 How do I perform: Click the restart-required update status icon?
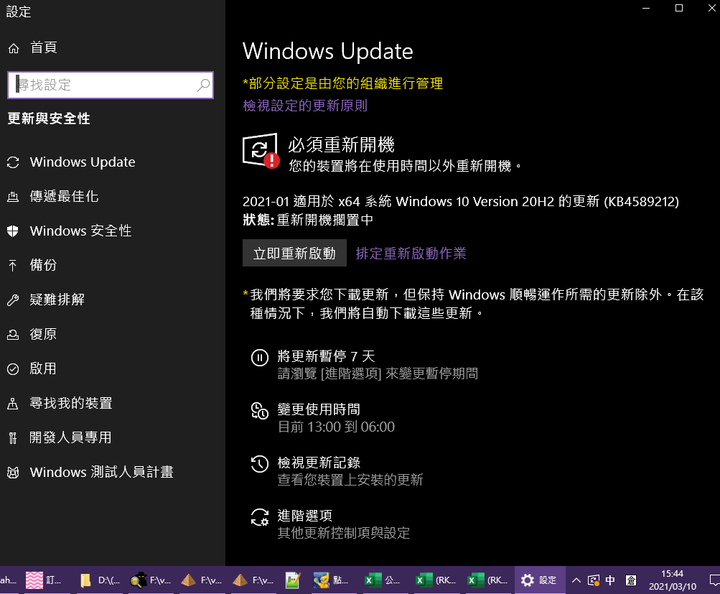pyautogui.click(x=260, y=151)
